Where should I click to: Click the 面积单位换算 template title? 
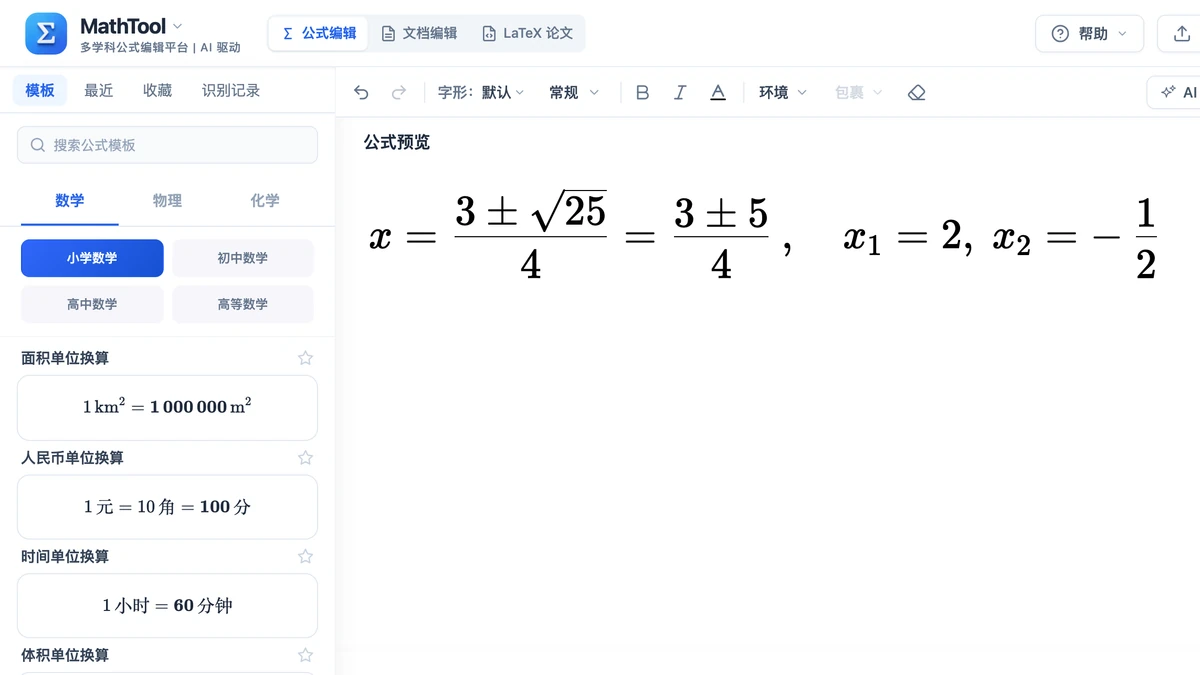tap(65, 358)
